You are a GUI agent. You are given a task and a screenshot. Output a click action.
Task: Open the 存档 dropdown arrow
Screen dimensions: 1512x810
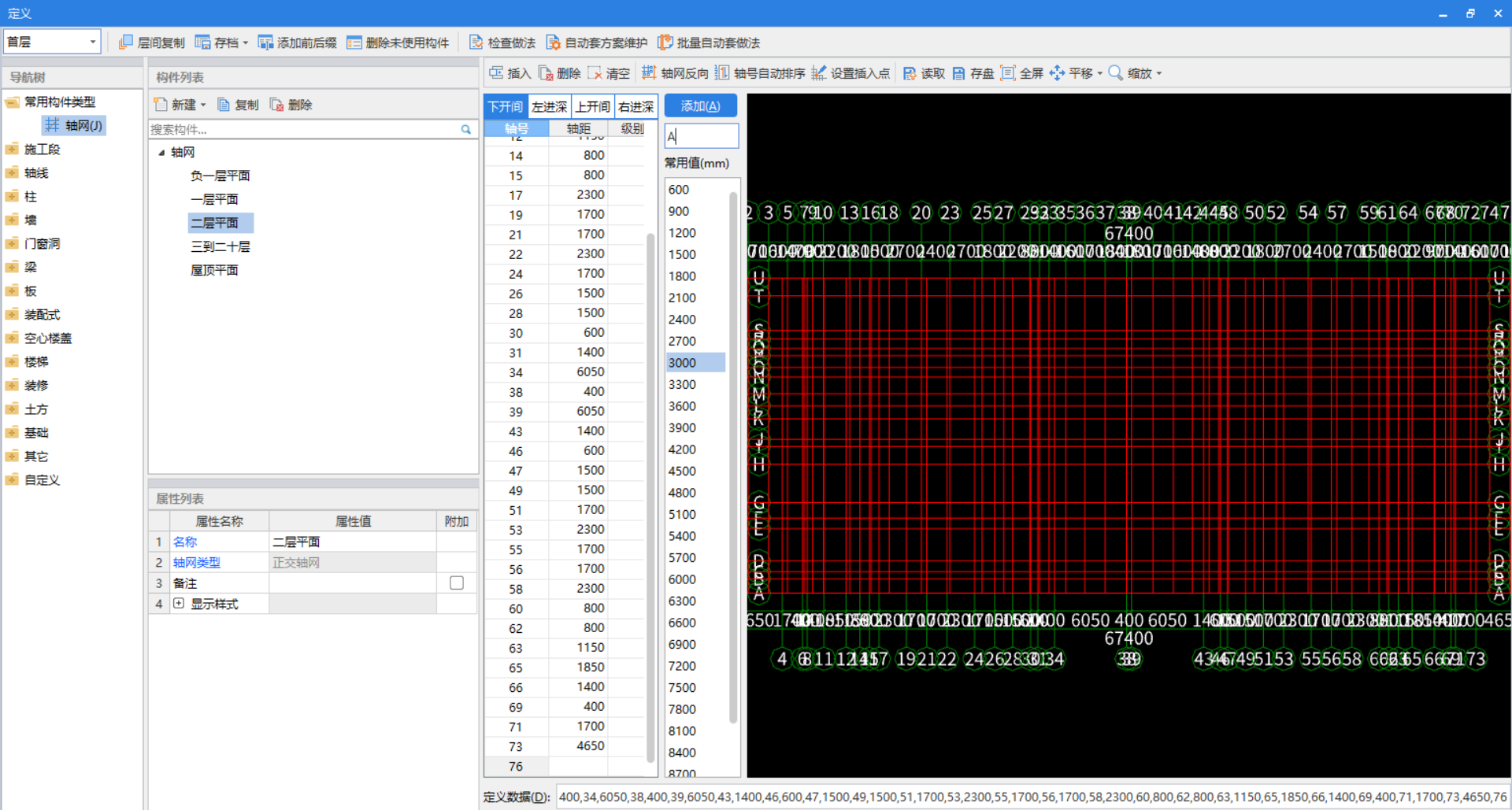click(246, 43)
